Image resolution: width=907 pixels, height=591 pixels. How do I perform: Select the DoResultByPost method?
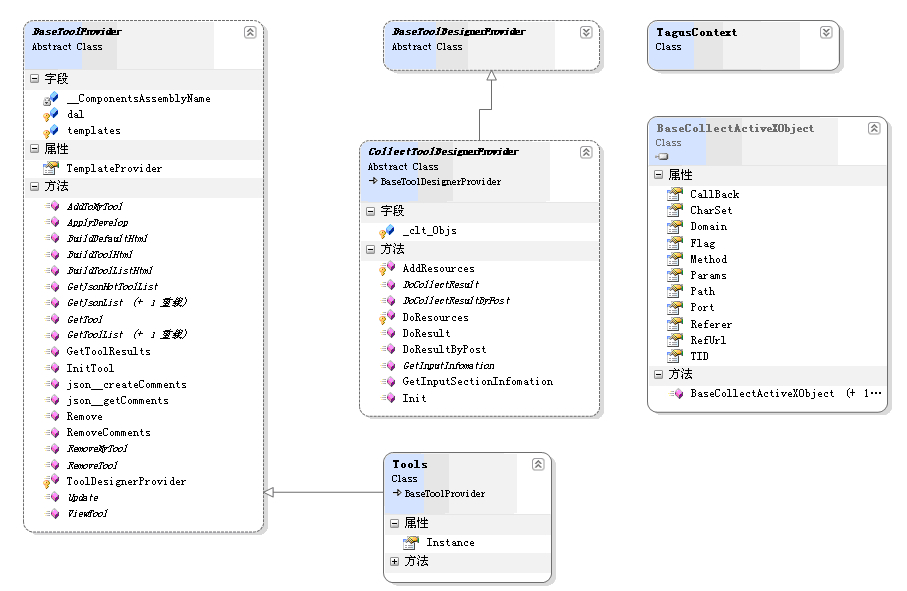click(x=444, y=349)
